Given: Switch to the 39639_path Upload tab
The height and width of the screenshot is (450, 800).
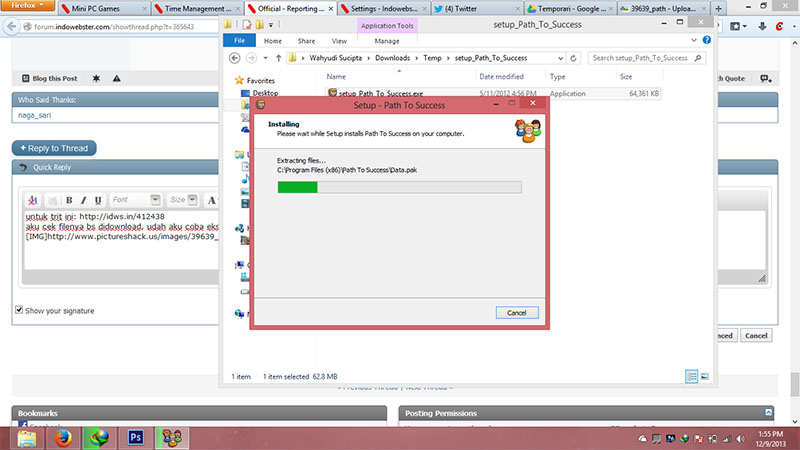Looking at the screenshot, I should pyautogui.click(x=664, y=9).
